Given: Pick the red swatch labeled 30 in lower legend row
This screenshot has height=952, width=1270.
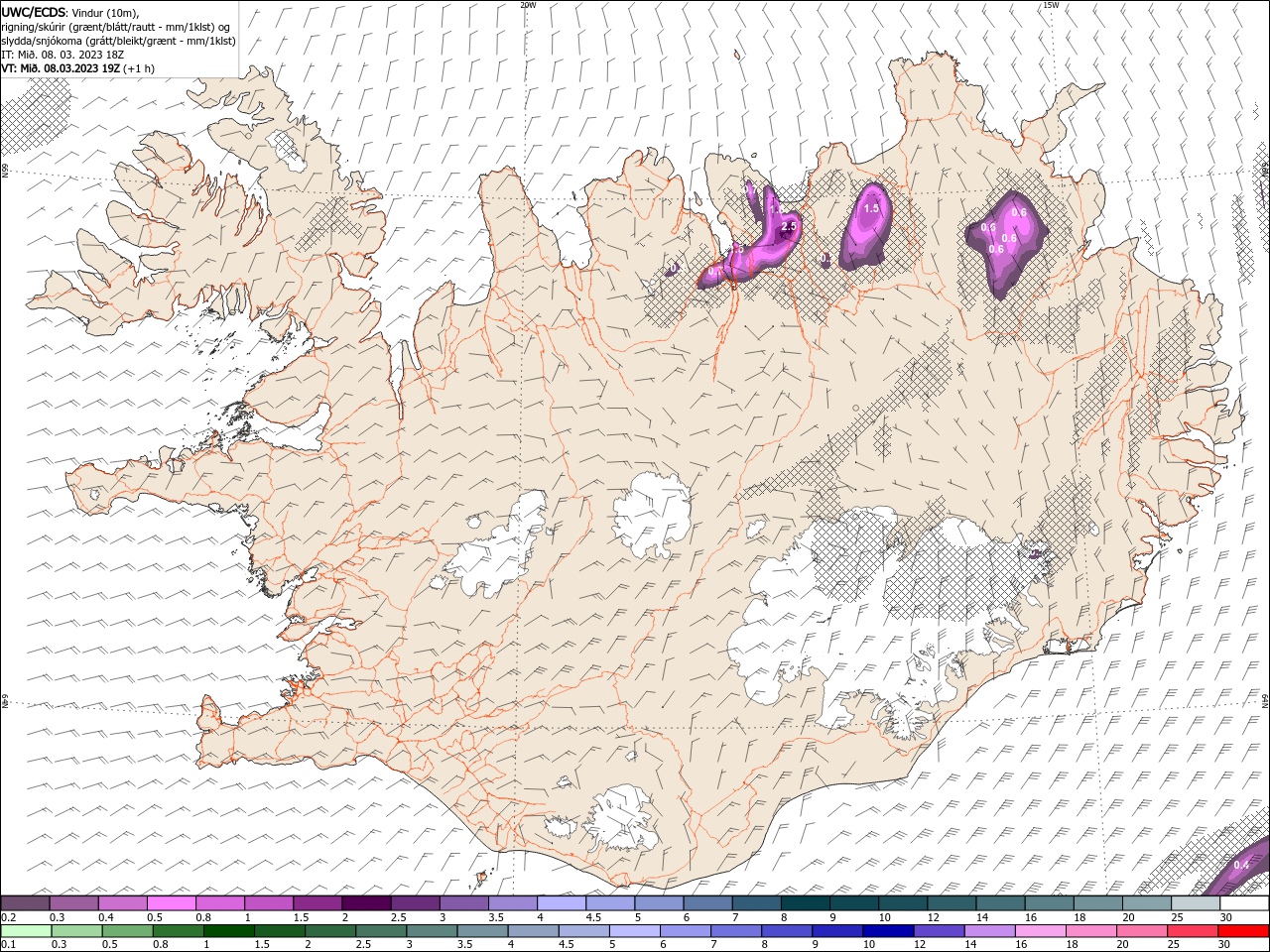Looking at the screenshot, I should 1244,931.
